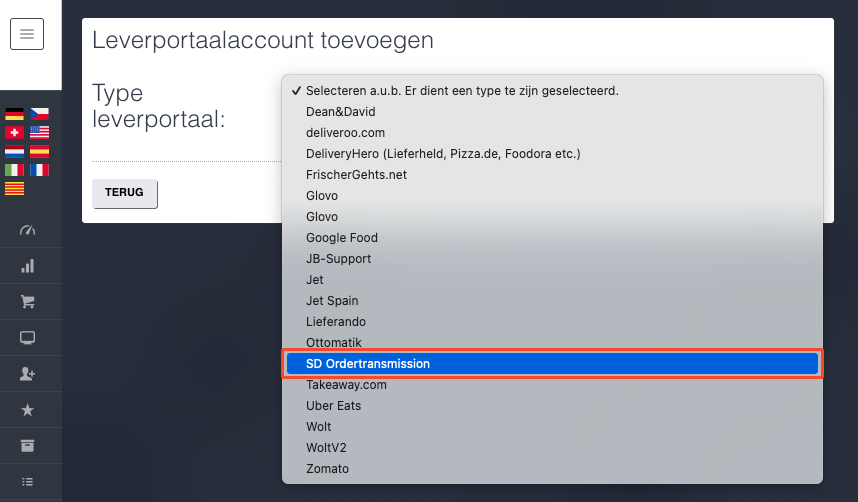Switch language to German flag
This screenshot has width=858, height=502.
(x=14, y=114)
